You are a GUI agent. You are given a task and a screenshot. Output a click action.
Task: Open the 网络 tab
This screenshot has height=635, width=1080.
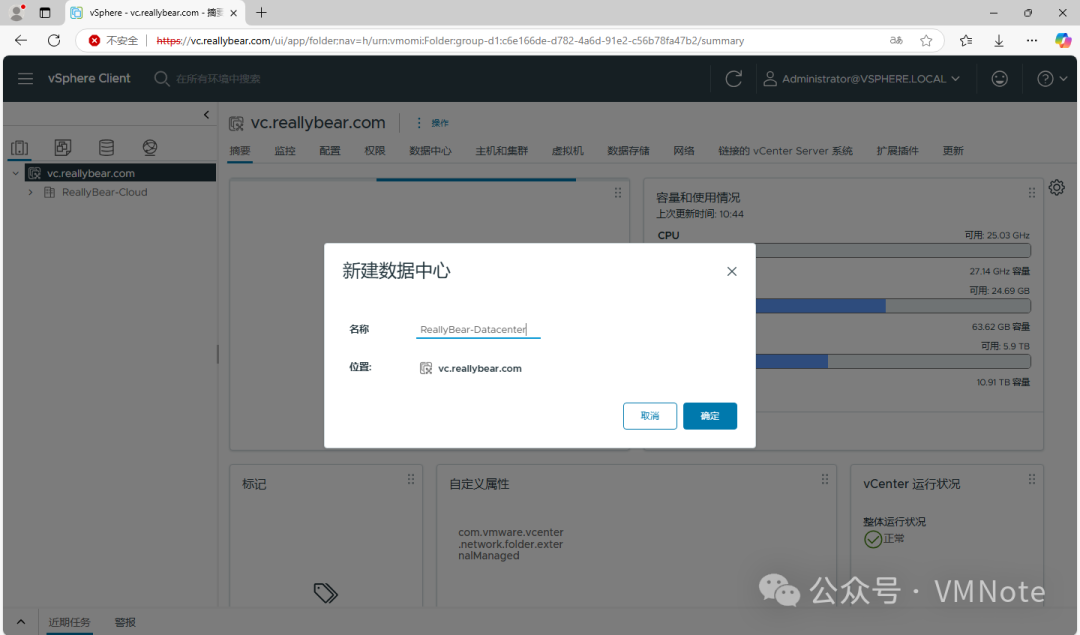coord(684,151)
